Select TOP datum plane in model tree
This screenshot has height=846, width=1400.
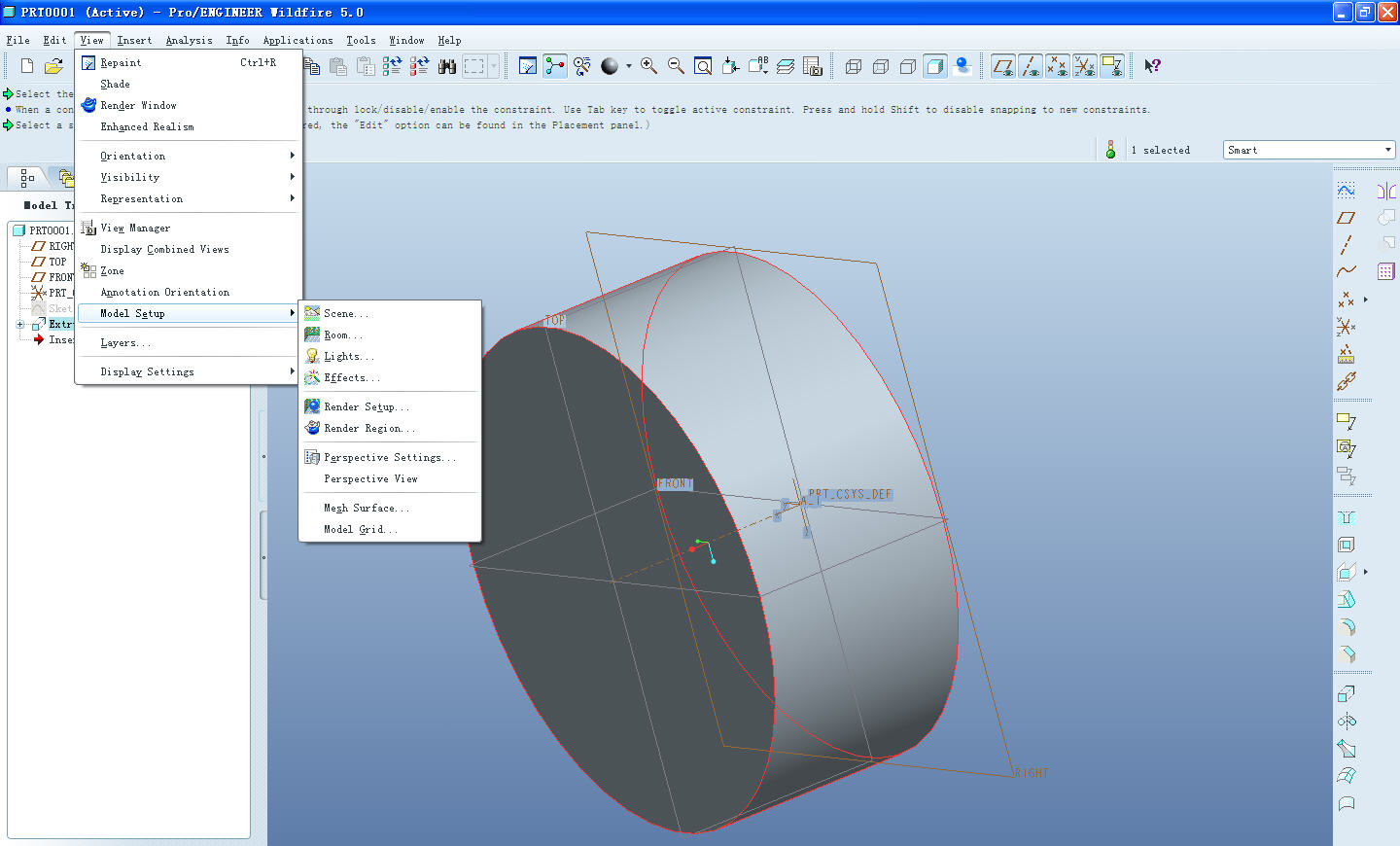click(x=57, y=262)
